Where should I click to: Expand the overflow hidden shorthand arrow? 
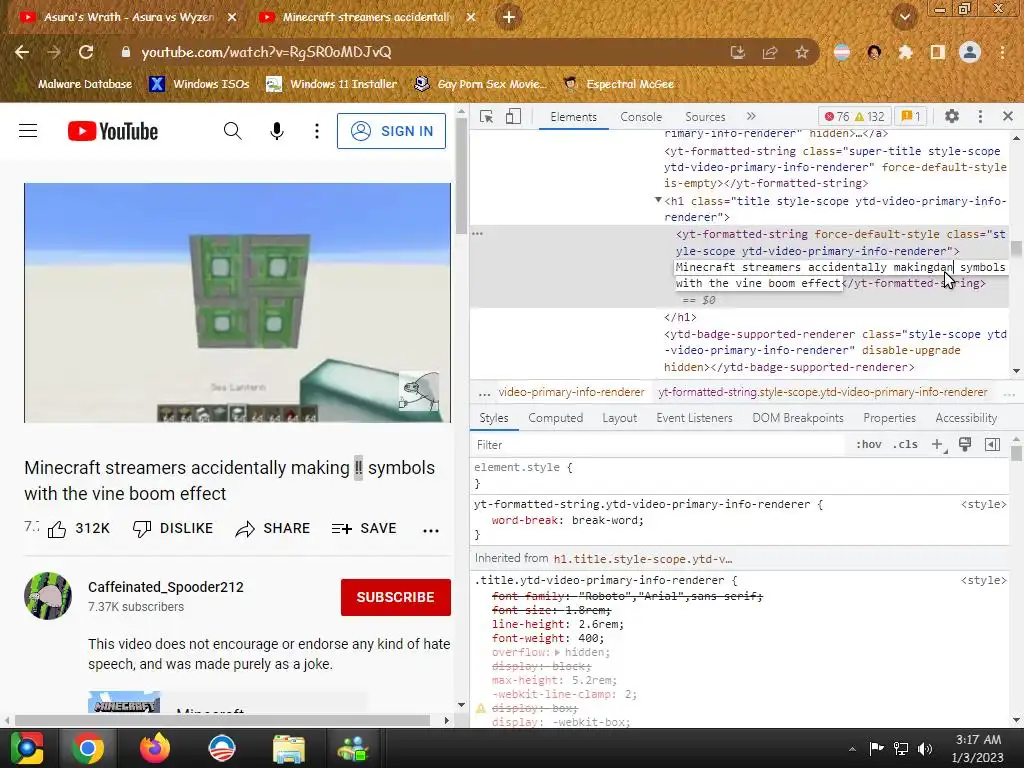pyautogui.click(x=558, y=652)
